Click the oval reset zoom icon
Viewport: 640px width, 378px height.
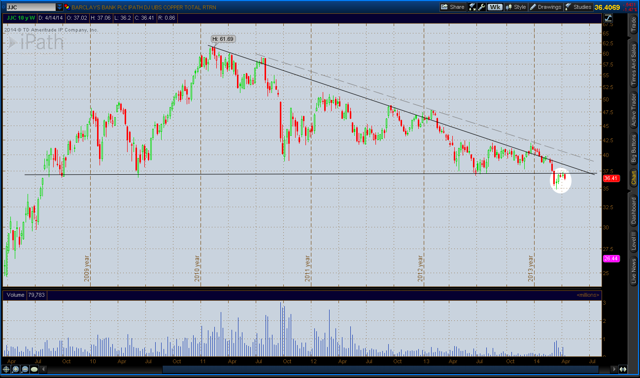(34, 369)
